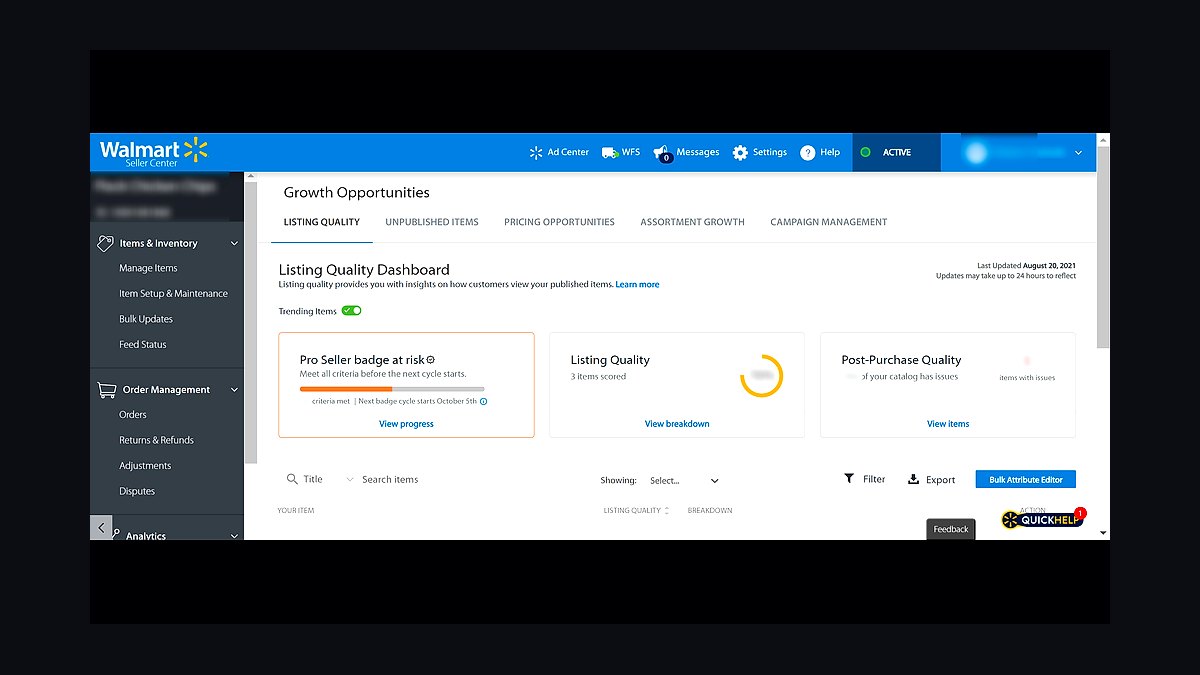Screen dimensions: 1200x675
Task: Open Ad Center via its spark icon
Action: (536, 153)
